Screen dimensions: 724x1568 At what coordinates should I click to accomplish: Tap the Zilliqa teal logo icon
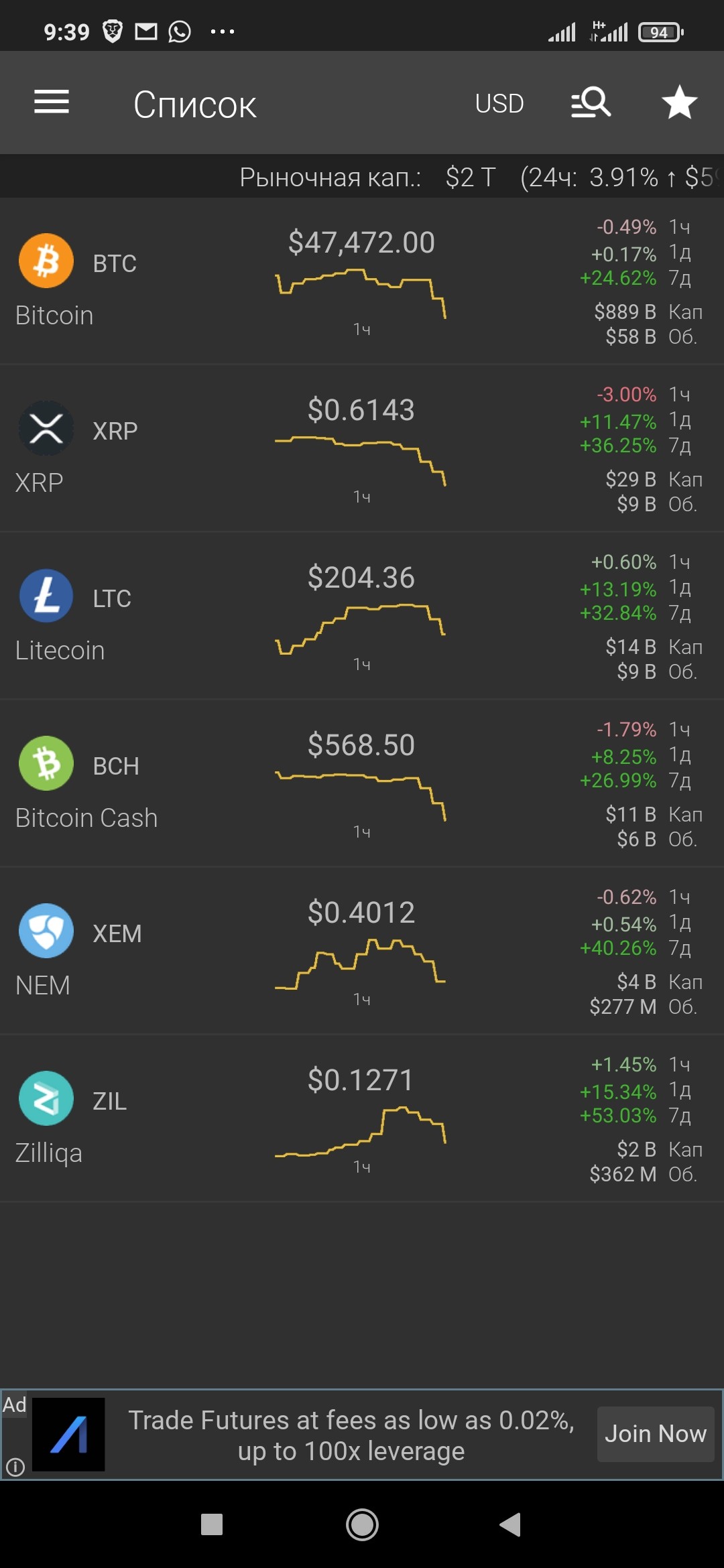coord(46,1098)
